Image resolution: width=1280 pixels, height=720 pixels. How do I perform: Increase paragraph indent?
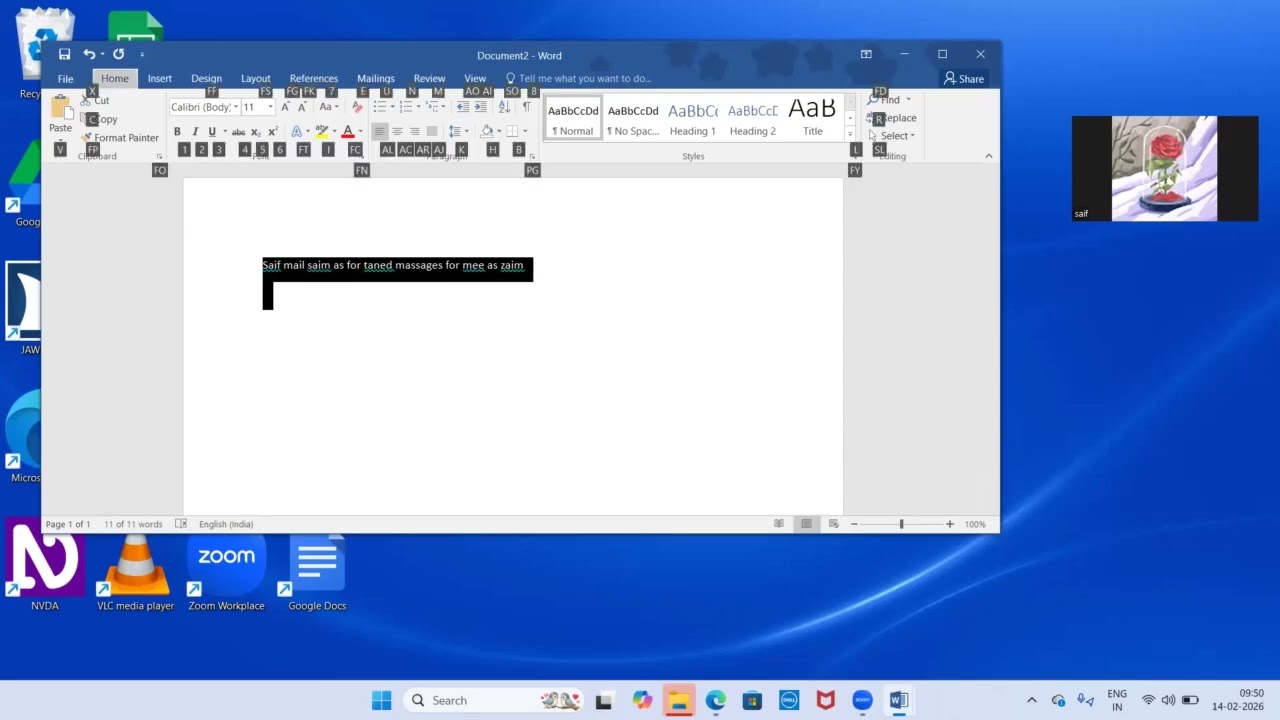(480, 107)
